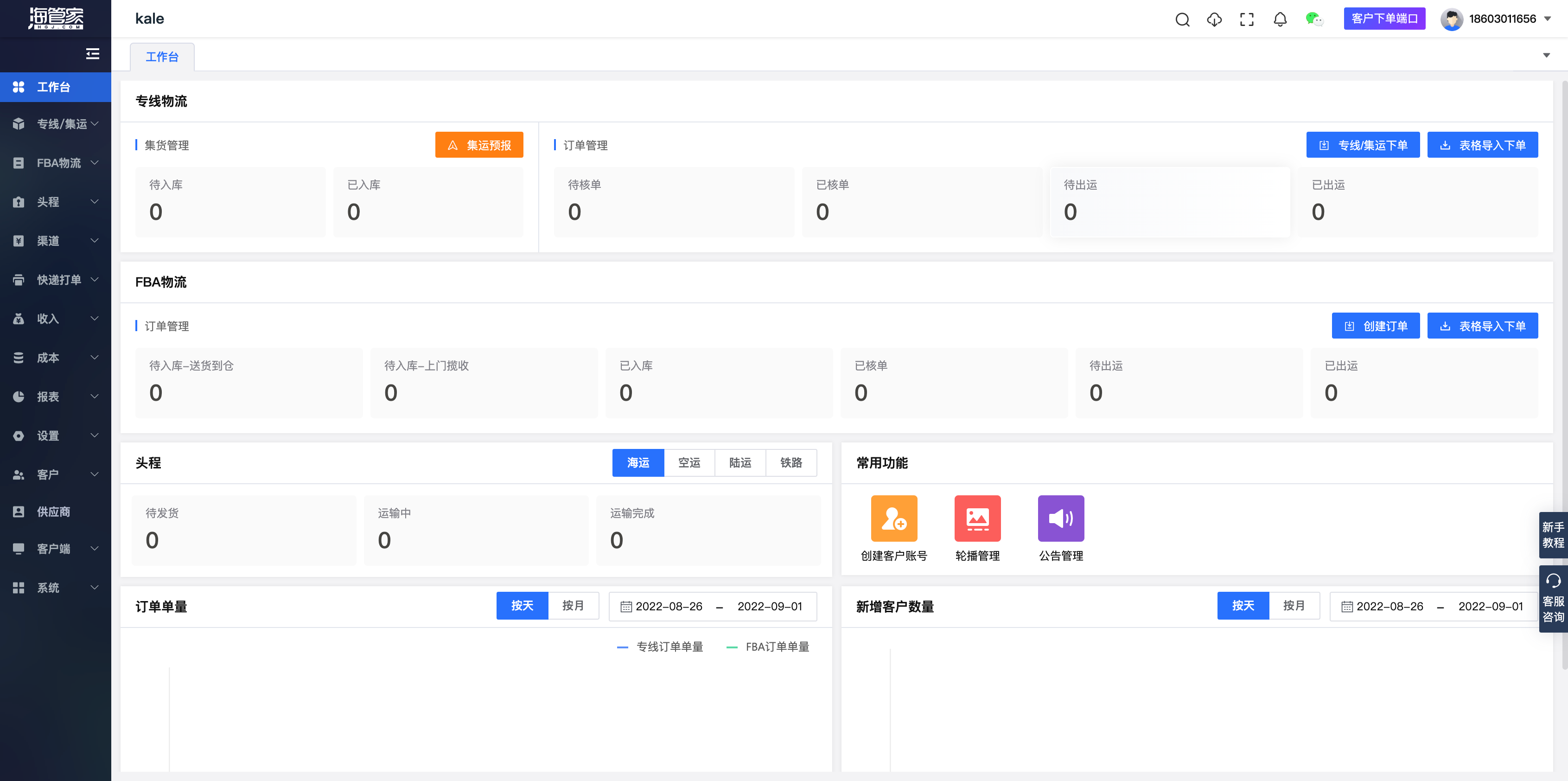Screen dimensions: 1568x781
Task: Open the 新手教程 side widget
Action: pos(1553,535)
